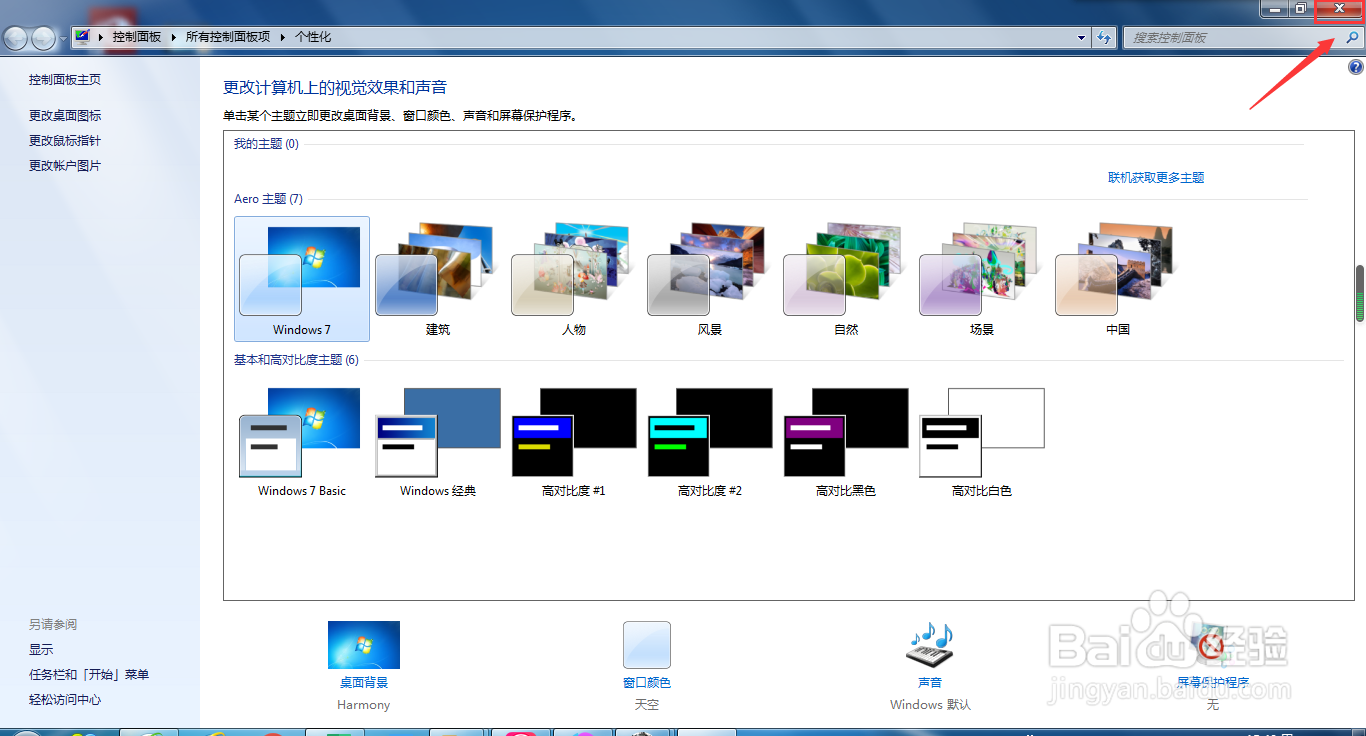Open 更改鼠标指针 link
1366x736 pixels.
[65, 141]
